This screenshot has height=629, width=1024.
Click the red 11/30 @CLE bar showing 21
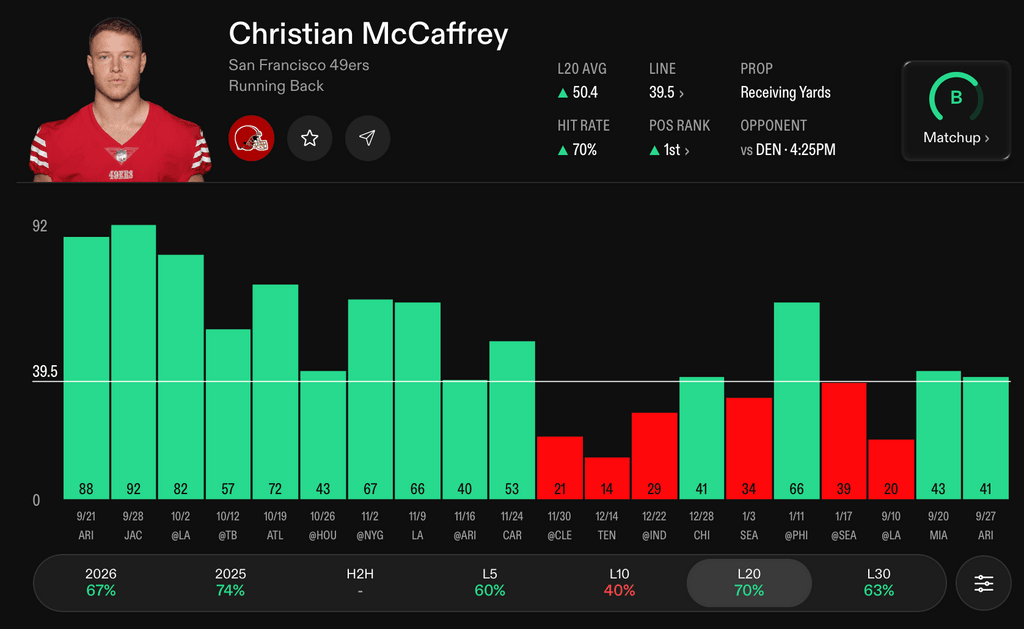coord(560,468)
